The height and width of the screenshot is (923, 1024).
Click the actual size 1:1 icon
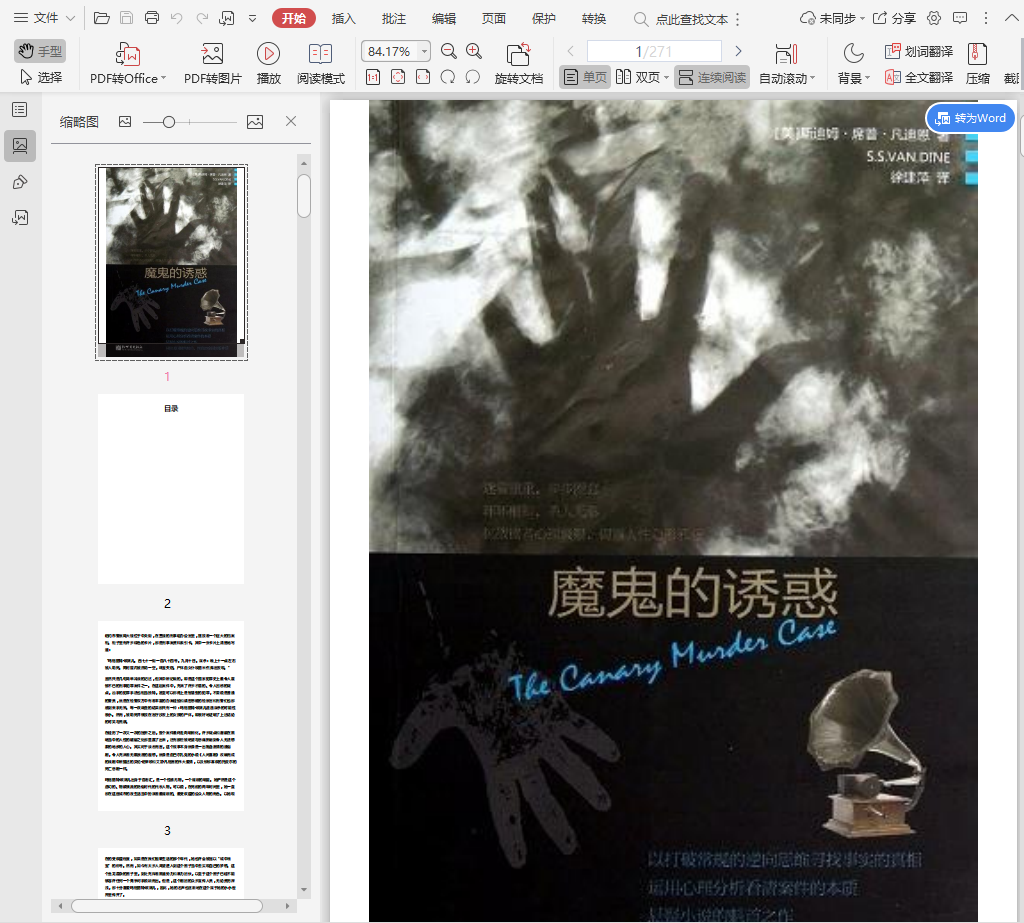tap(373, 77)
